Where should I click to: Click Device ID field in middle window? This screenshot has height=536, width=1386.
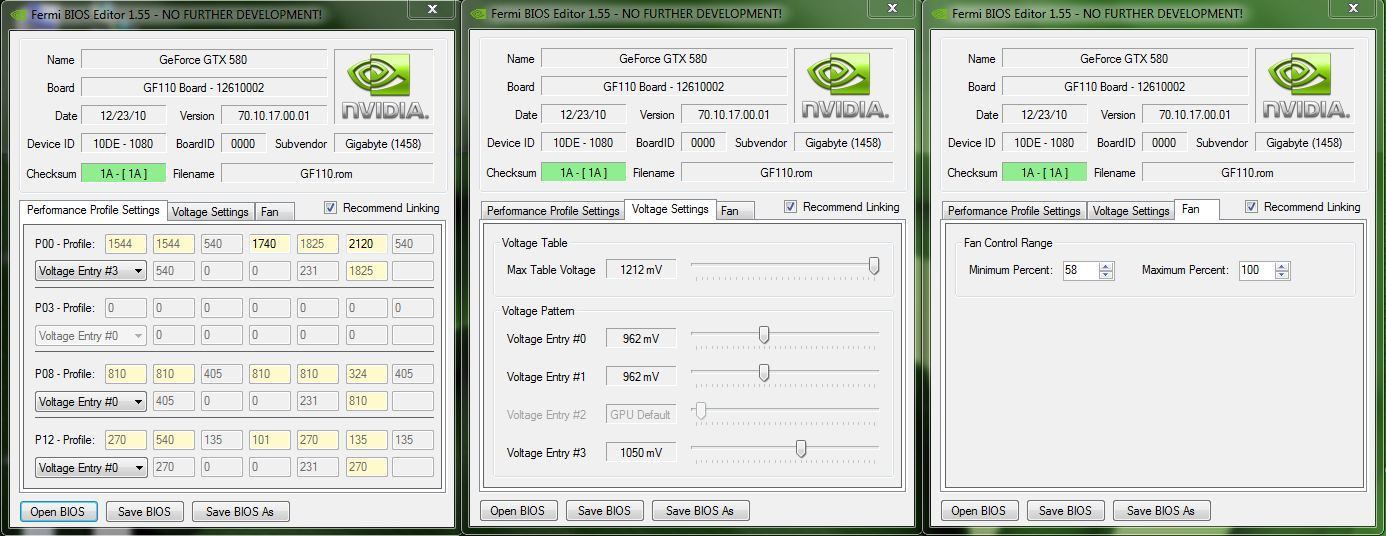click(583, 143)
